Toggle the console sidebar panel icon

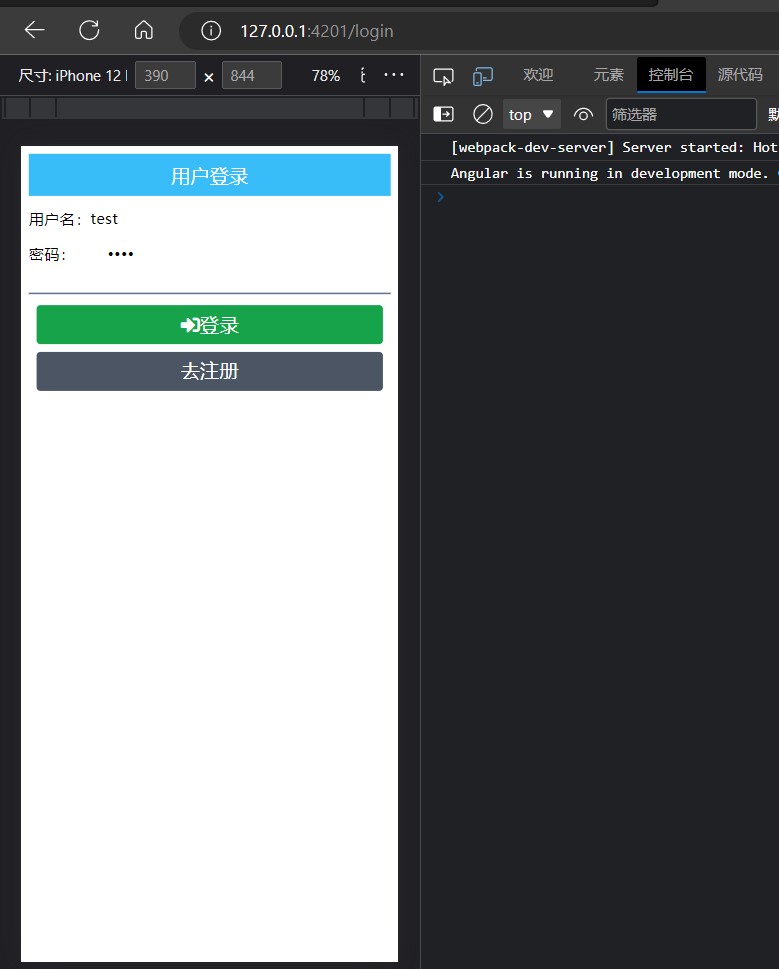(x=443, y=114)
